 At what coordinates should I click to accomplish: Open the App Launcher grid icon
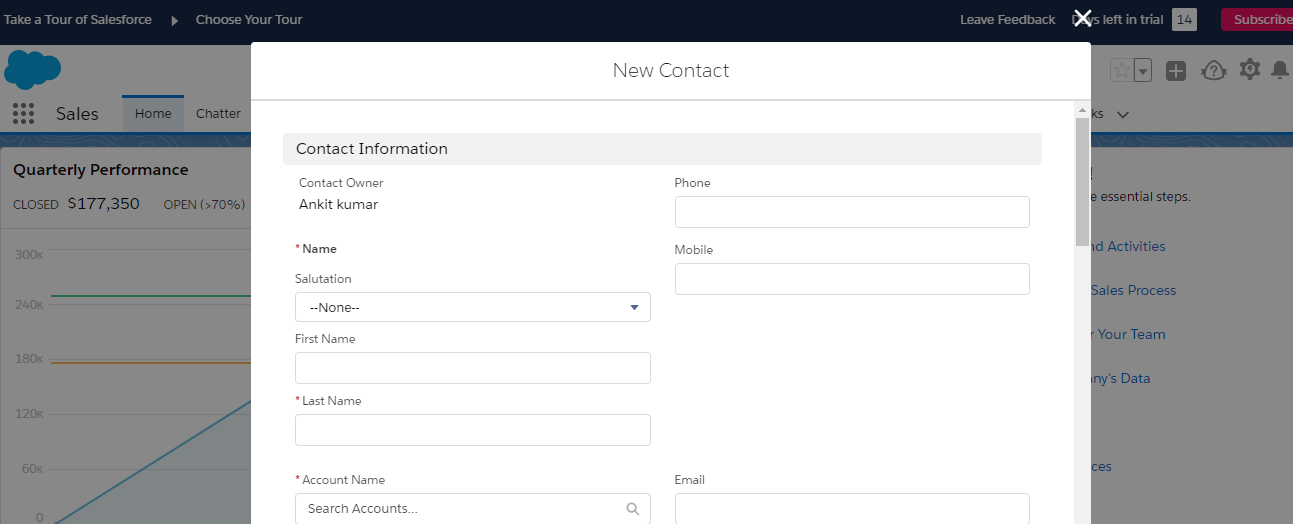click(x=24, y=113)
